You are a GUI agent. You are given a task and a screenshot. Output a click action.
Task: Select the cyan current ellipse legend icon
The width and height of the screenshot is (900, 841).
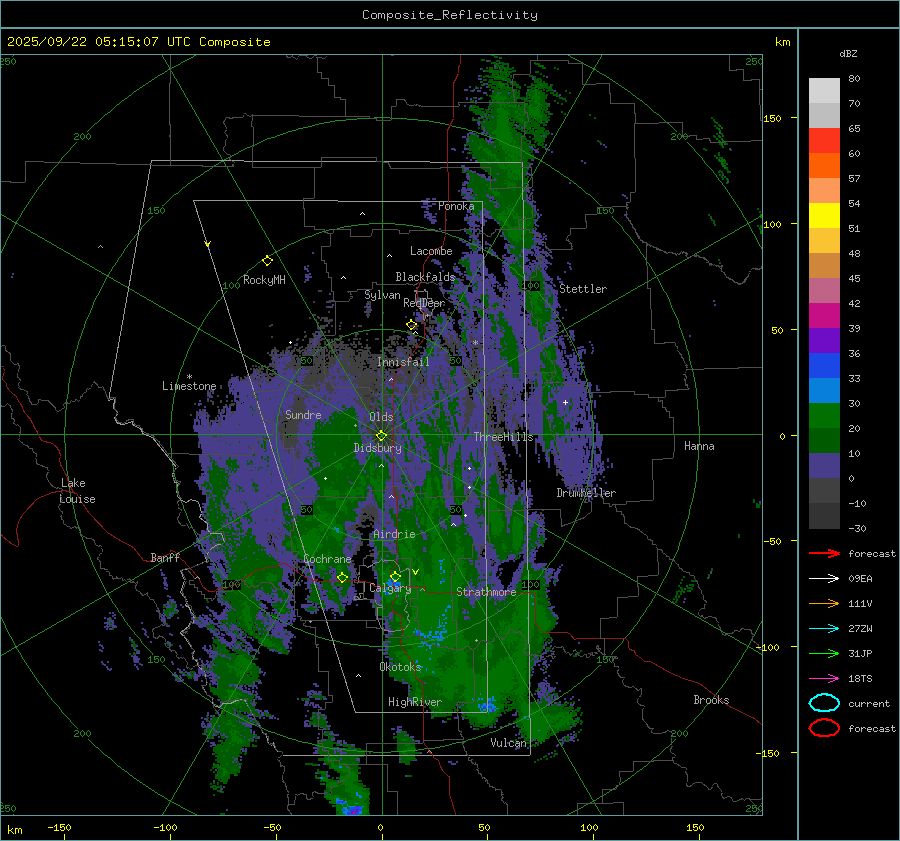[x=824, y=703]
